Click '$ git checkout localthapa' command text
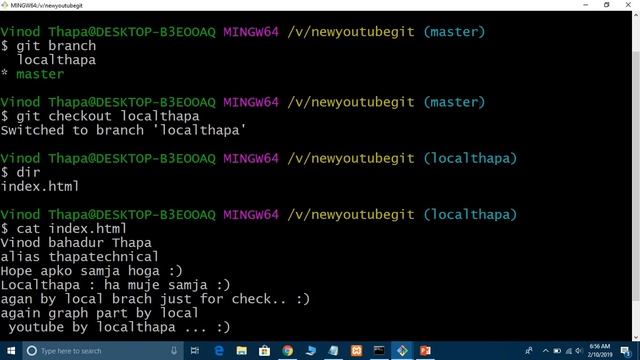 pos(100,116)
